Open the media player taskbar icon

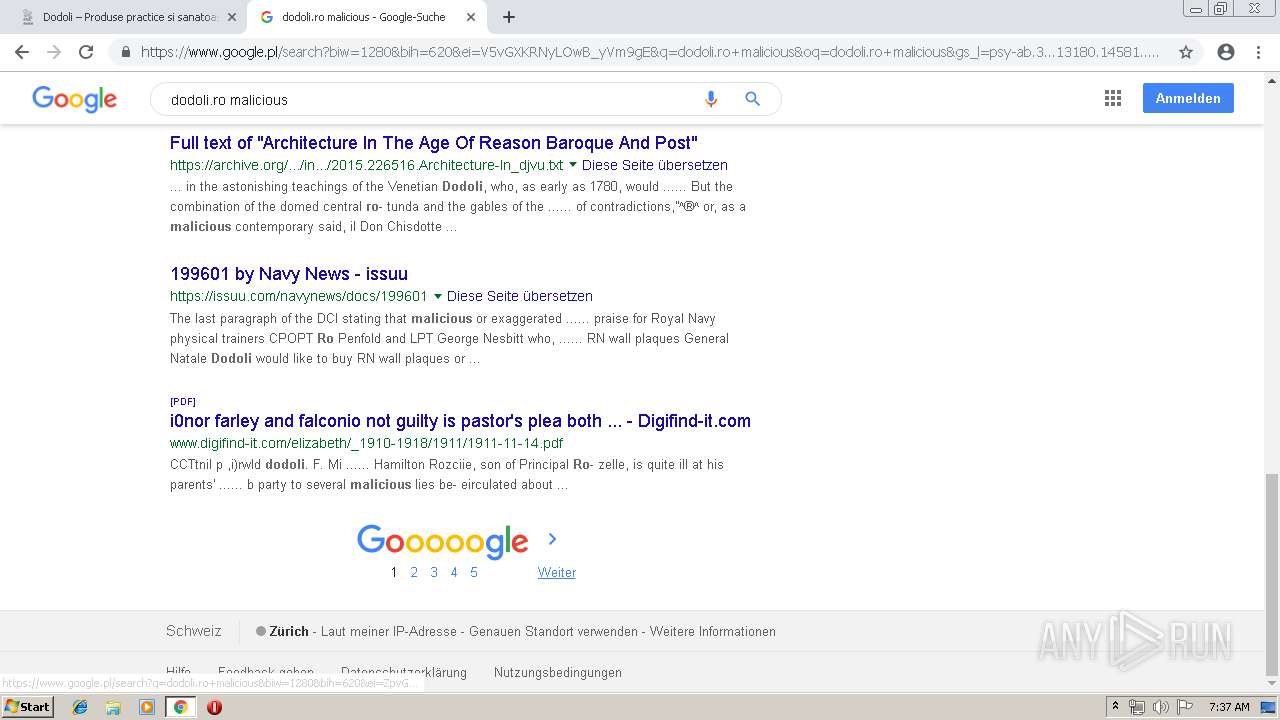pos(147,707)
